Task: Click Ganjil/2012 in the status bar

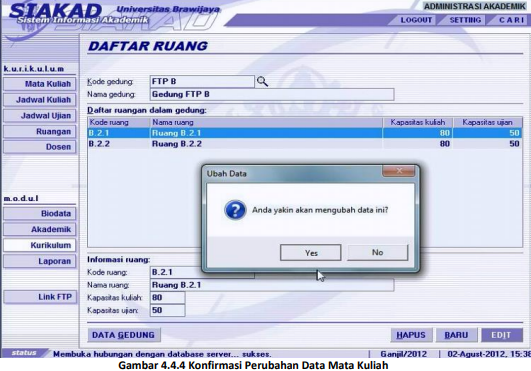Action: [x=404, y=354]
